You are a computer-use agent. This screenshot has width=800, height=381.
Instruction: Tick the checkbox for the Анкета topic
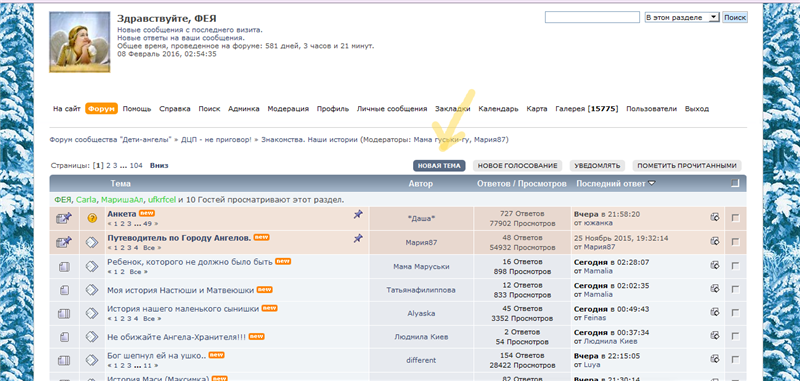click(735, 218)
